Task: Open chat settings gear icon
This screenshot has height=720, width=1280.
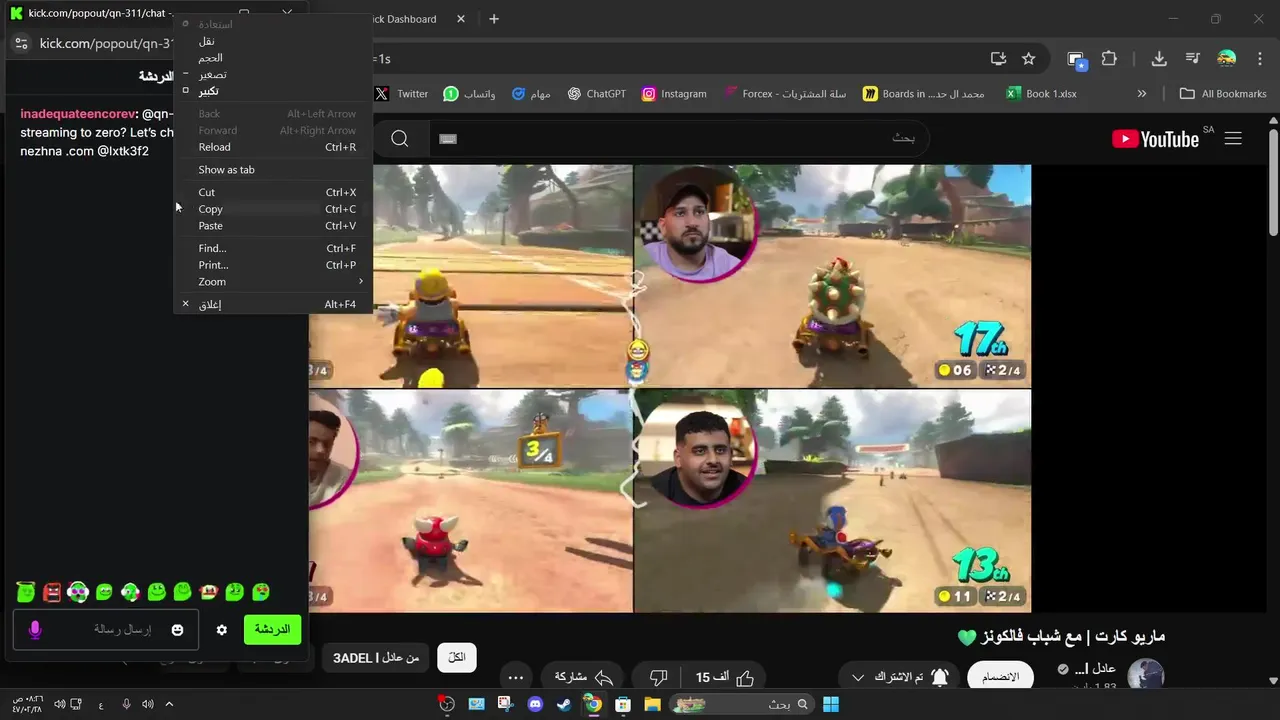Action: [x=222, y=630]
